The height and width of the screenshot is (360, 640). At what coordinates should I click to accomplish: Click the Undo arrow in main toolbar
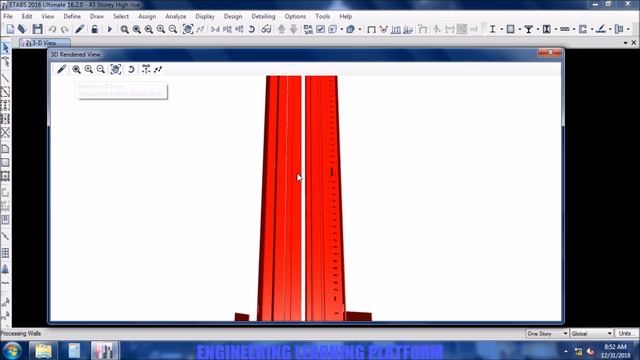[x=52, y=29]
